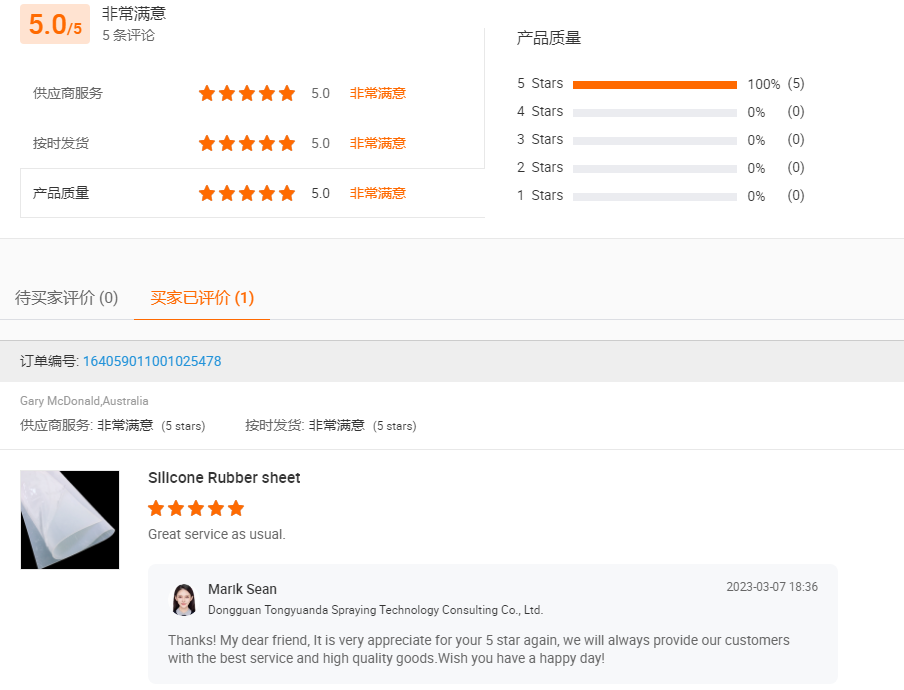The width and height of the screenshot is (904, 690).
Task: Select the 产品质量 rating row
Action: 61,193
